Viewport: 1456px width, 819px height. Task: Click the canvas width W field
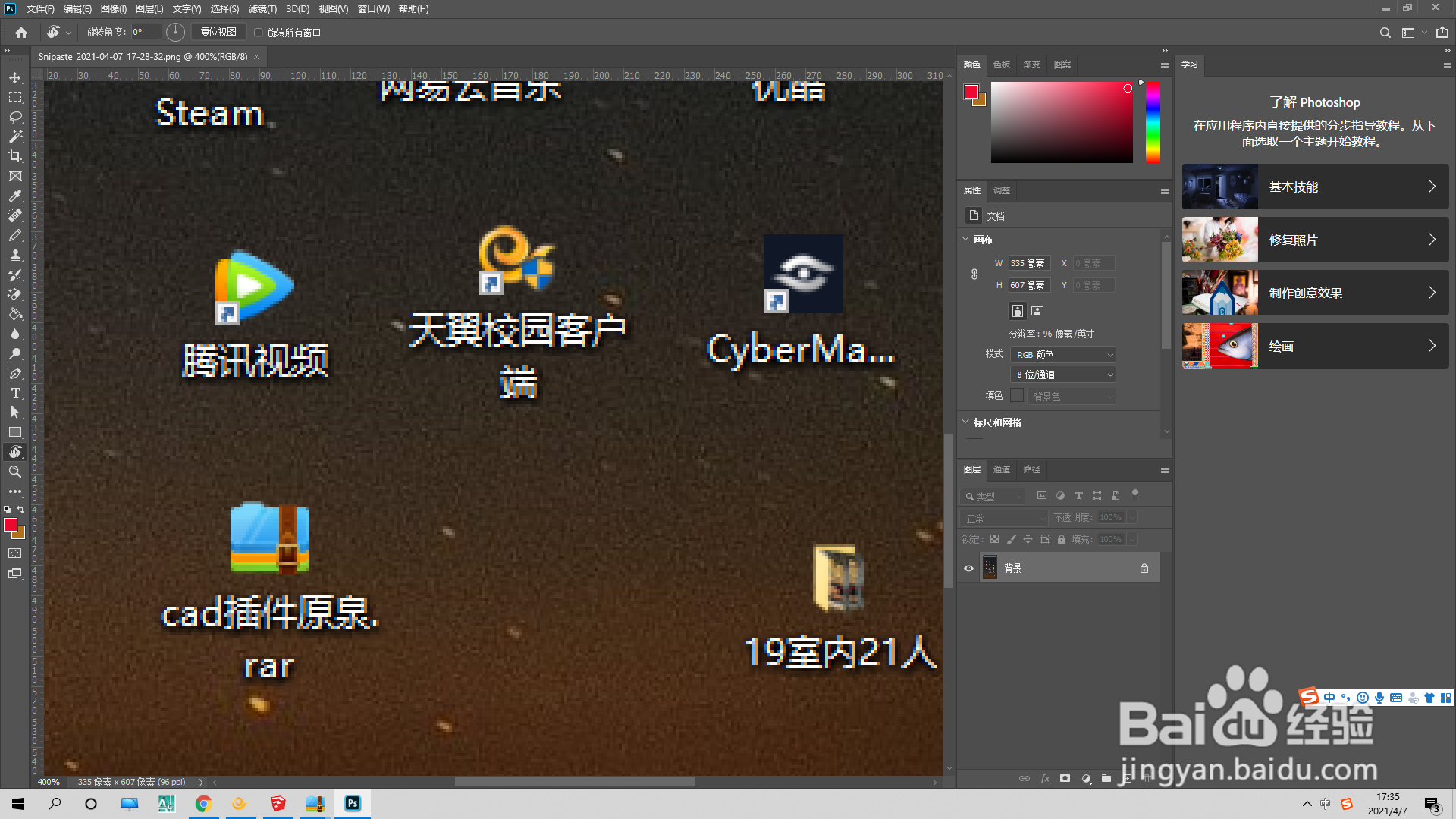(1029, 263)
